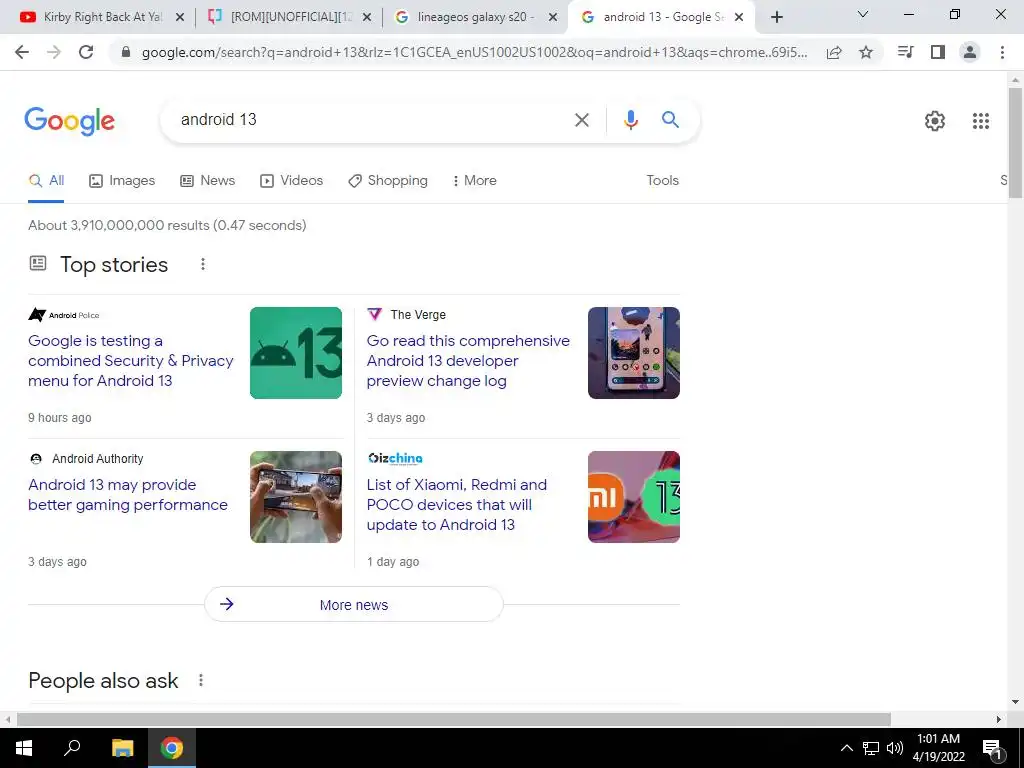Open Chrome three-dot menu

1002,52
